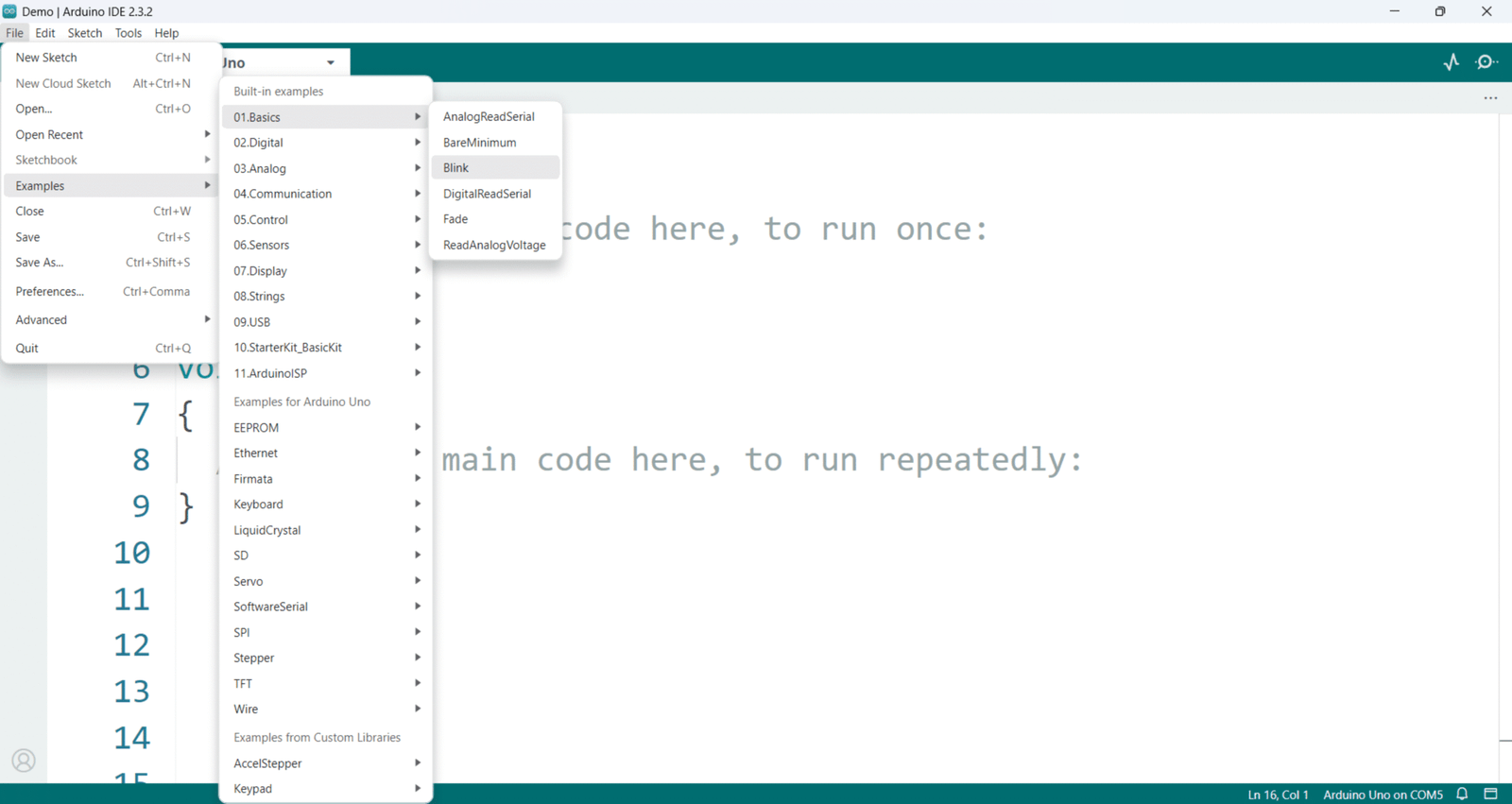Choose Open... from File menu
Viewport: 1512px width, 804px height.
pyautogui.click(x=110, y=109)
